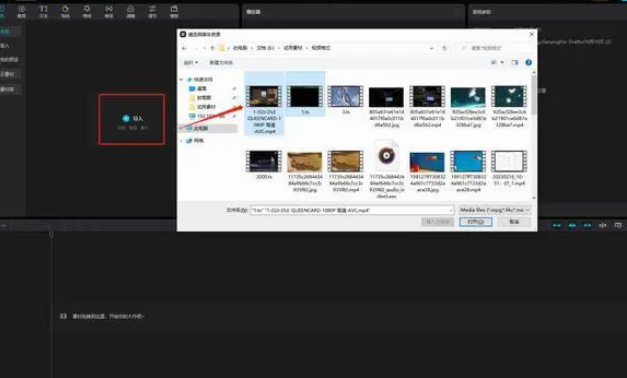Open the Organize menu in dialog

(191, 62)
